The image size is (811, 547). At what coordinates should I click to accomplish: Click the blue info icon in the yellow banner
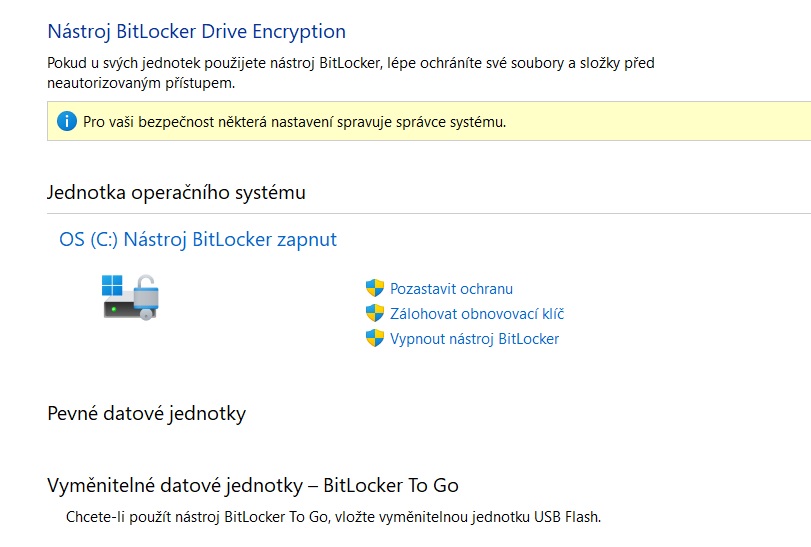pos(67,122)
